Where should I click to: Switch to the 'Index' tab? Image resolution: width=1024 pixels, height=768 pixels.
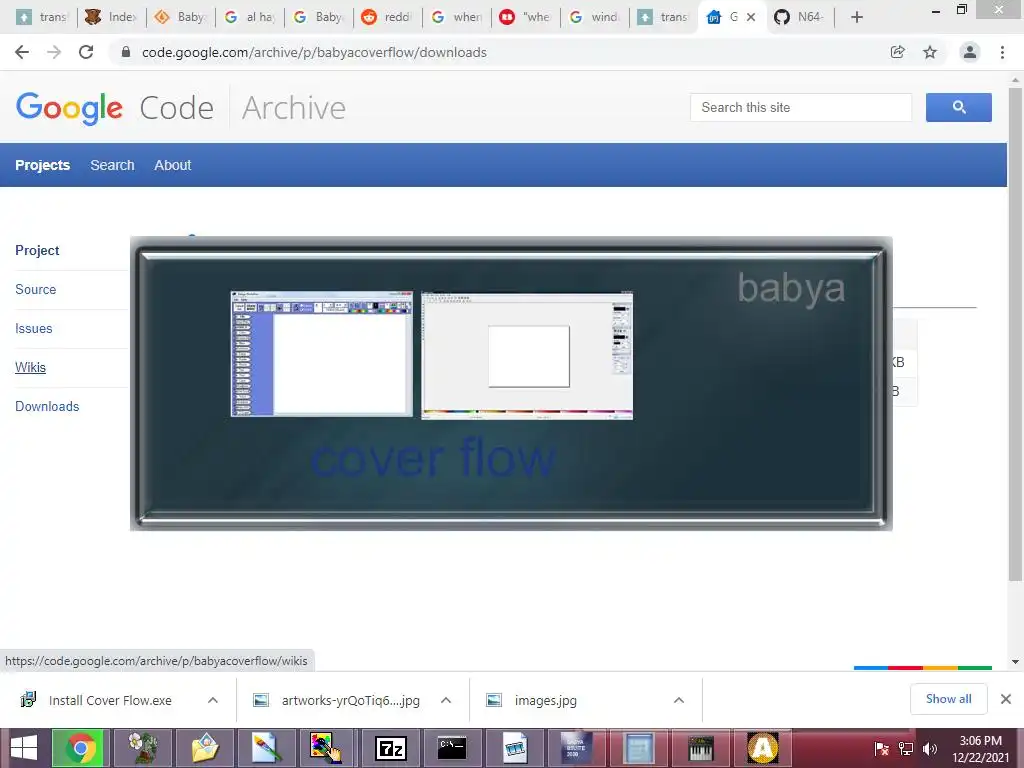[x=111, y=17]
